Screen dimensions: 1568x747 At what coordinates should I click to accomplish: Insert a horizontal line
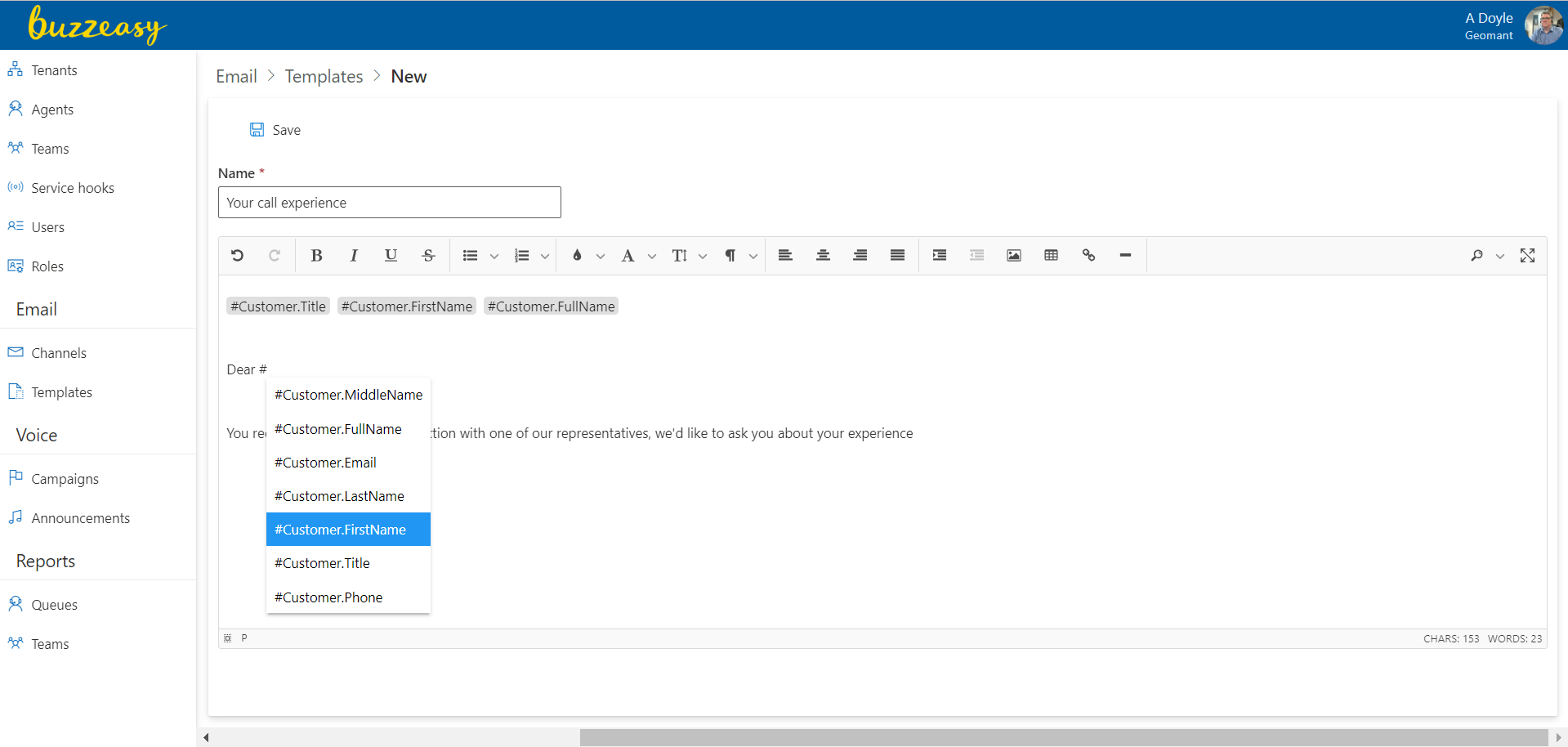pyautogui.click(x=1125, y=255)
